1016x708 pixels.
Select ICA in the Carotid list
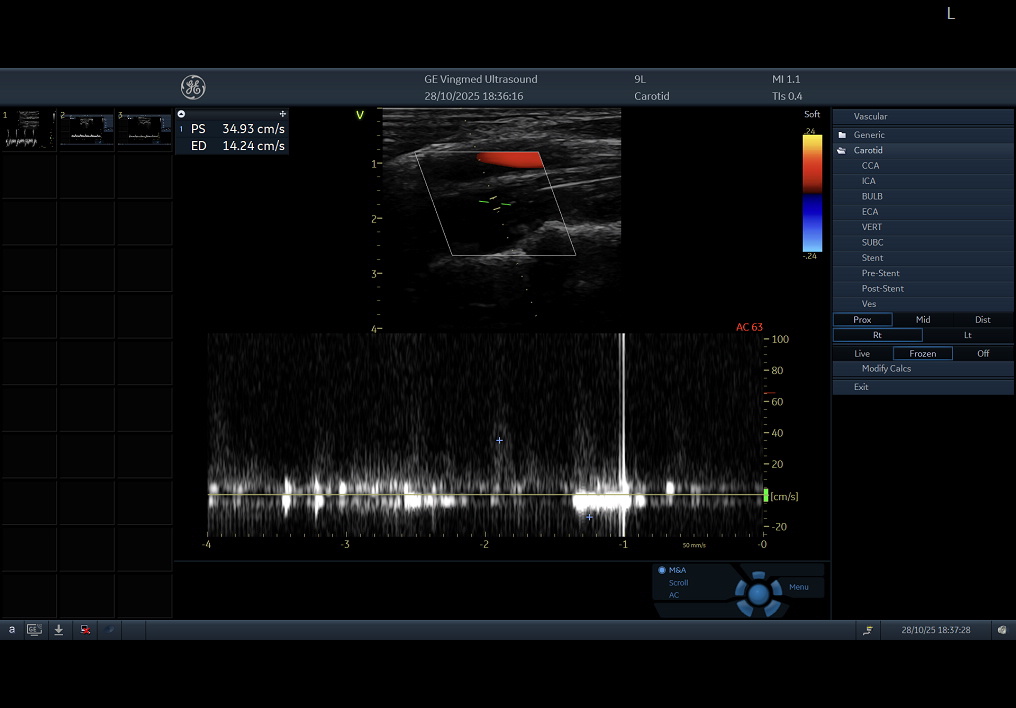click(x=868, y=181)
